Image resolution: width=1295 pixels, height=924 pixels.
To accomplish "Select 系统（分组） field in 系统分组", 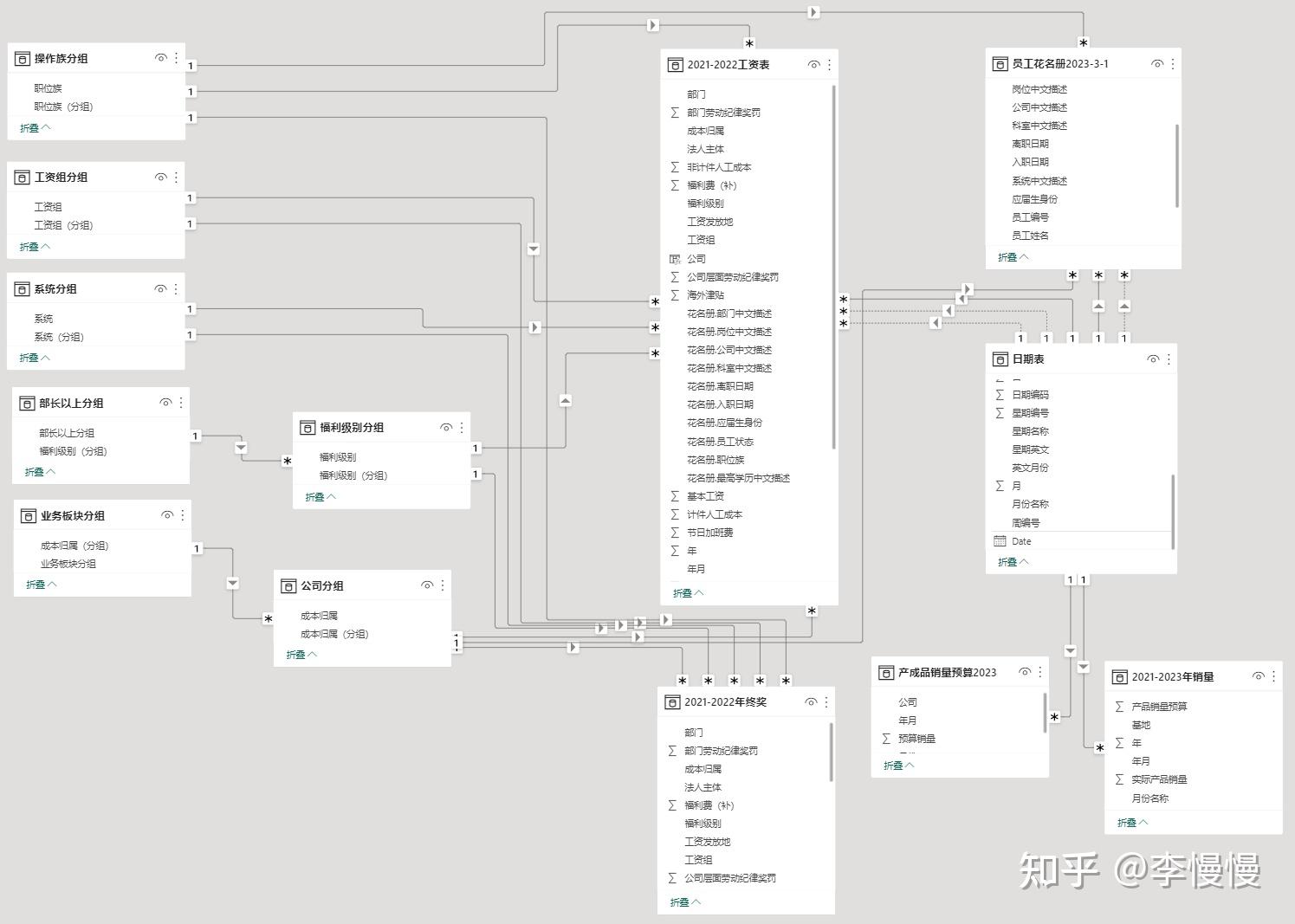I will (x=59, y=337).
